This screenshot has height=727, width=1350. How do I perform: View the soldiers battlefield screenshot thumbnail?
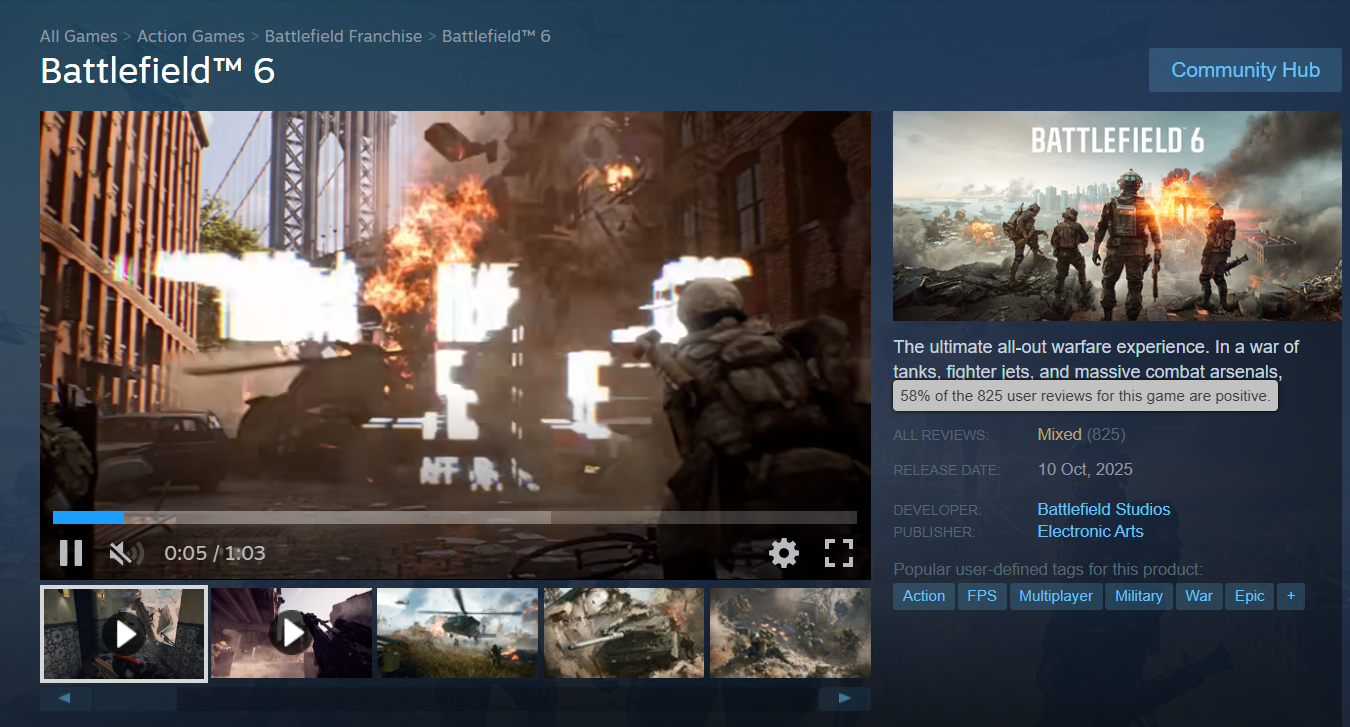(x=790, y=634)
